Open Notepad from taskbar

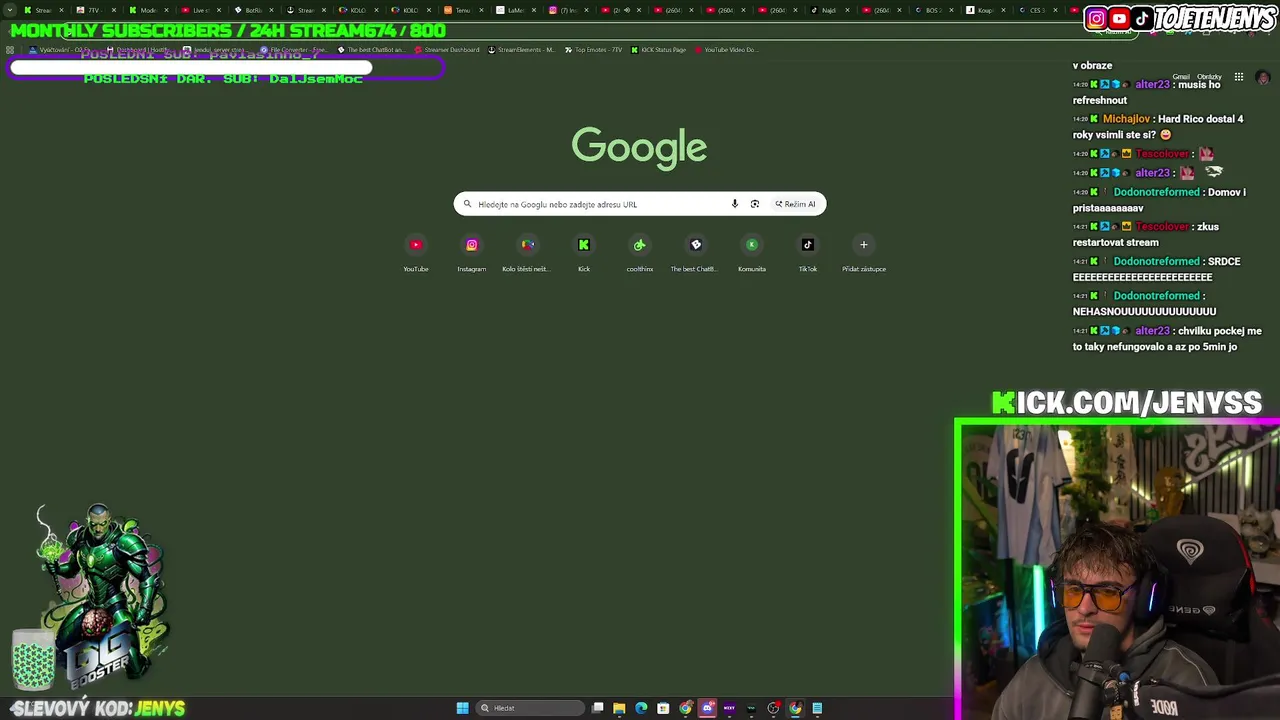pyautogui.click(x=817, y=708)
